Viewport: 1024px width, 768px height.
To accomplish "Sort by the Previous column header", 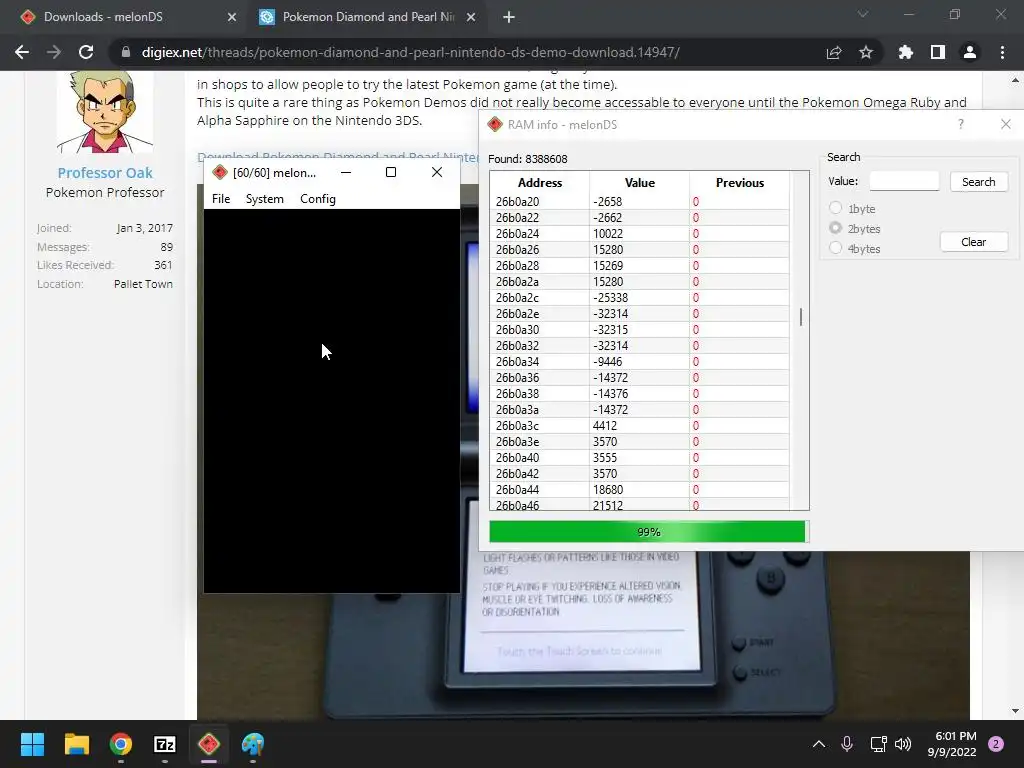I will click(739, 183).
